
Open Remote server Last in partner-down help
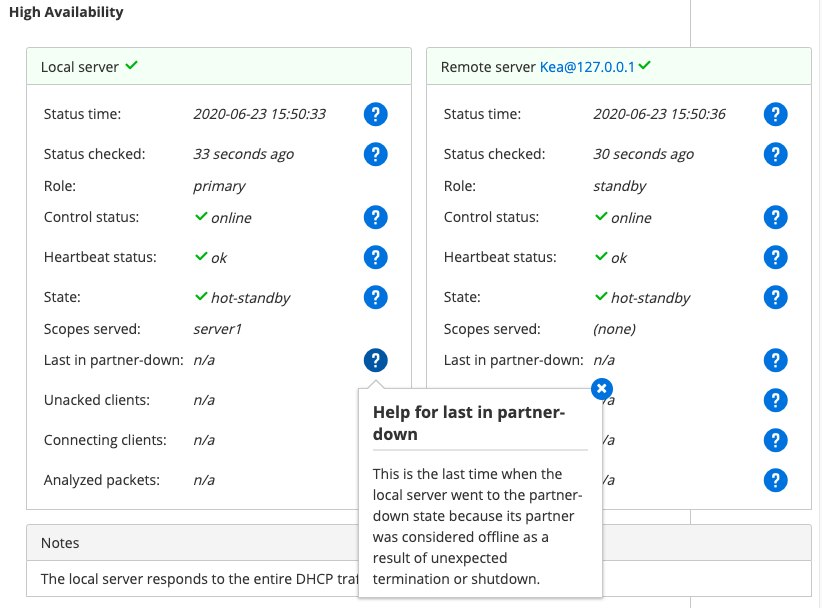point(775,360)
